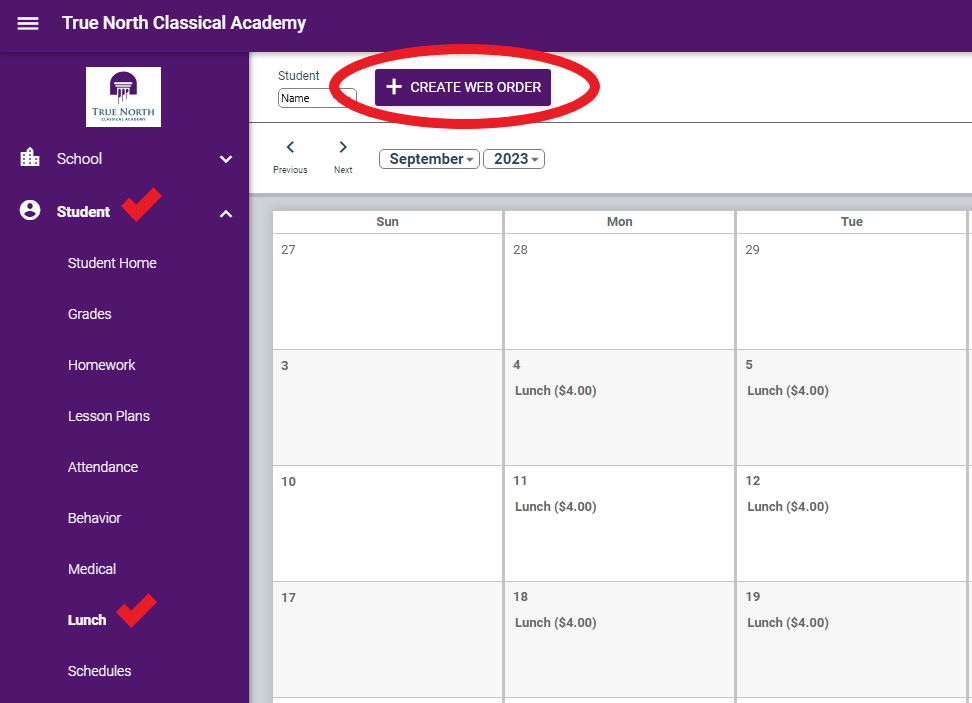Click the True North school logo

123,97
